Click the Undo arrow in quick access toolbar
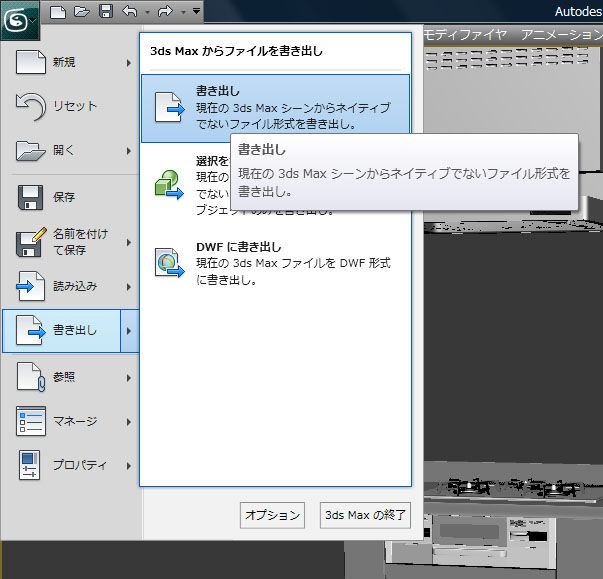 [130, 12]
